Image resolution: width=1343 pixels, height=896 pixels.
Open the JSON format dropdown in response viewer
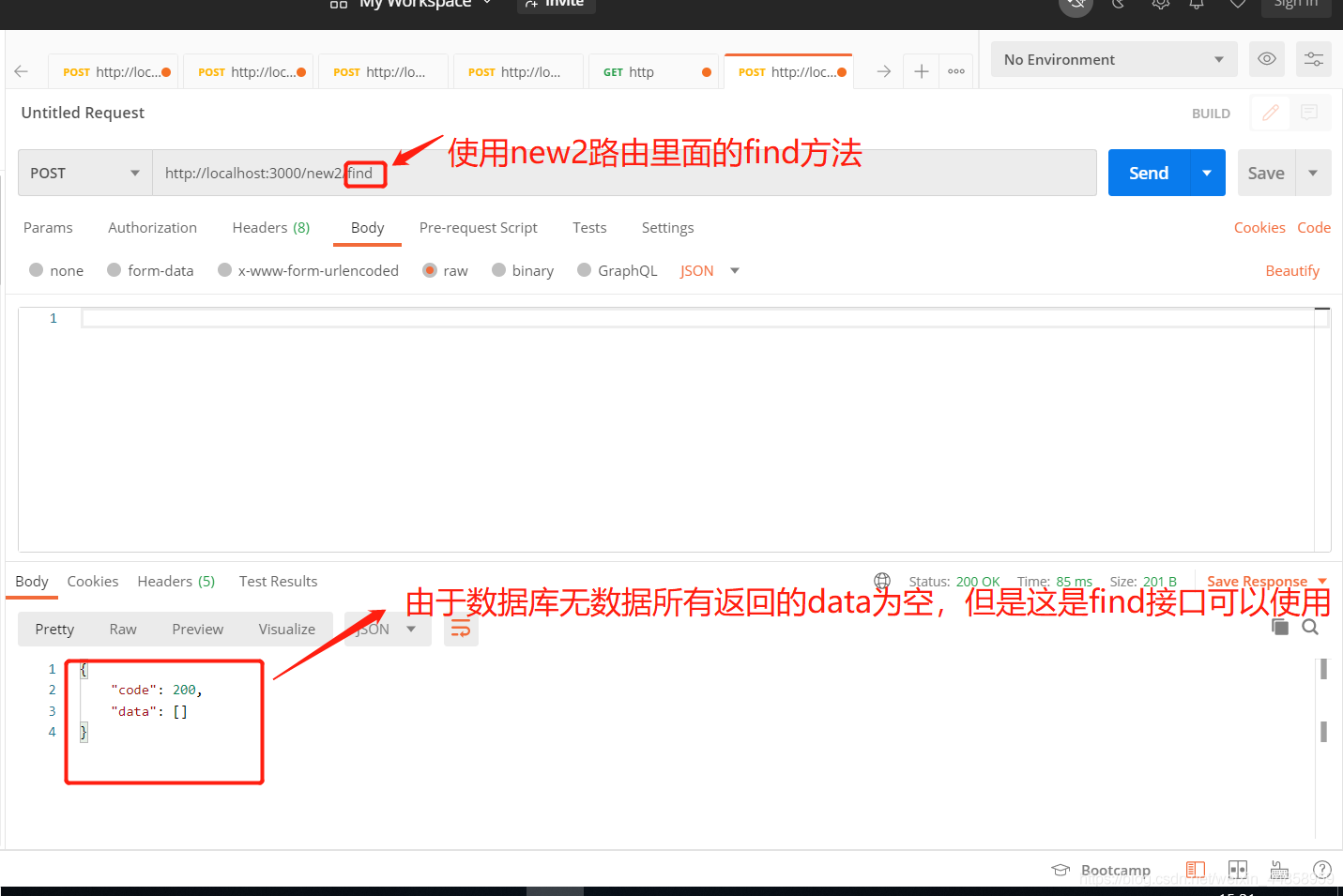387,629
